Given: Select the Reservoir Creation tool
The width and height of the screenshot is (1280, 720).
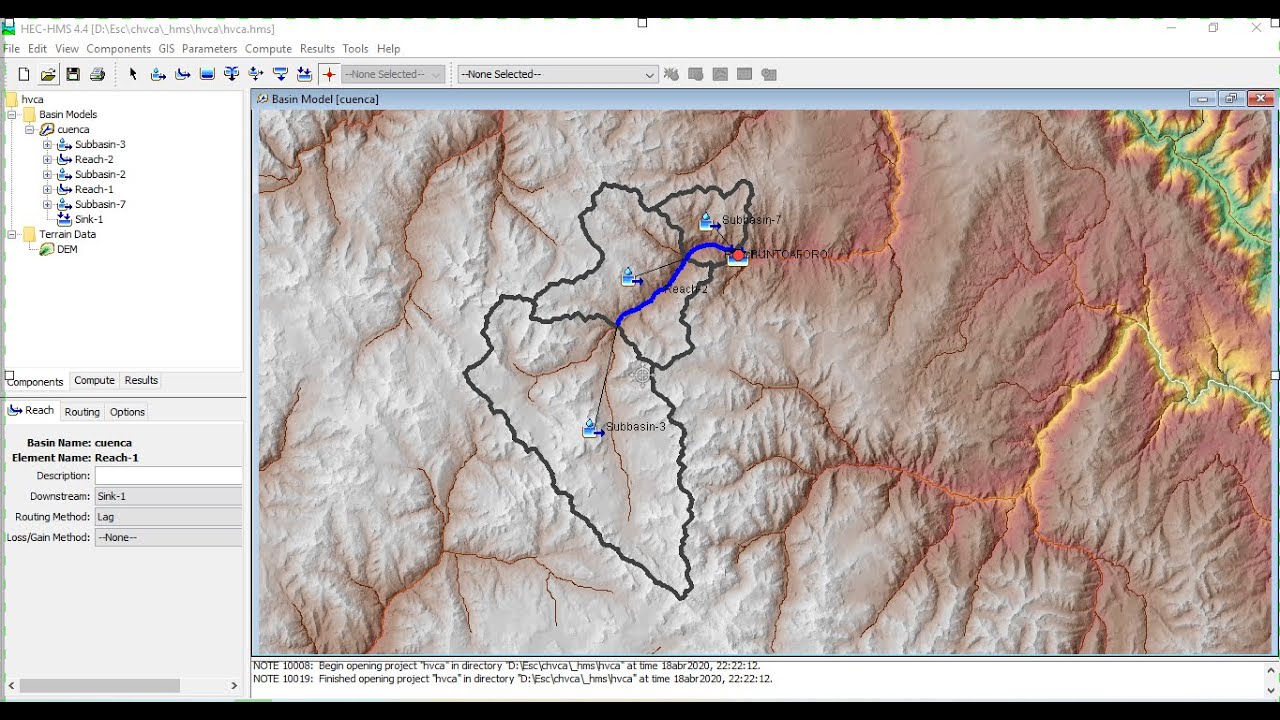Looking at the screenshot, I should [207, 74].
